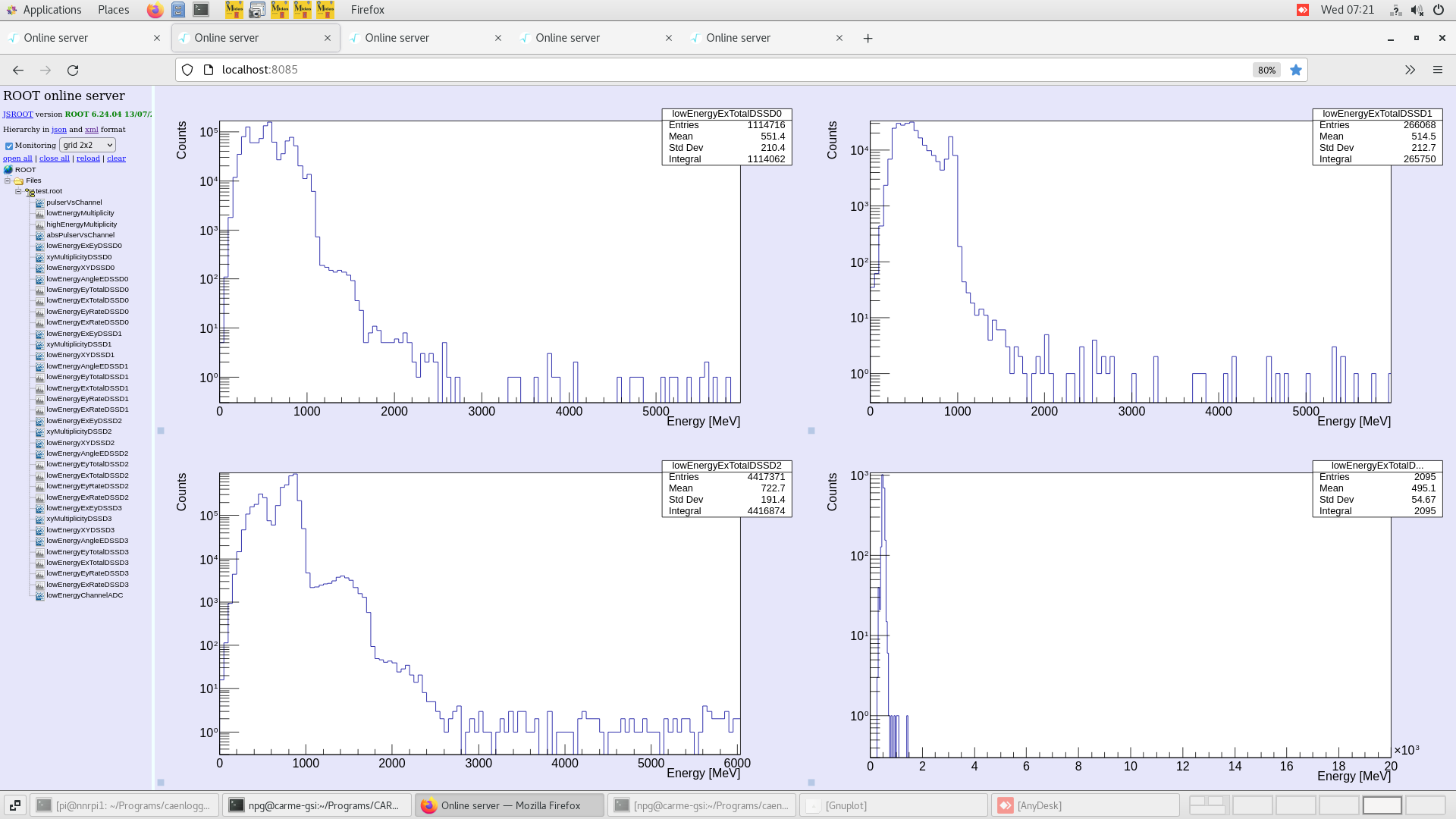Select lowEnergyMultiplicity histogram icon
The image size is (1456, 819).
[39, 213]
